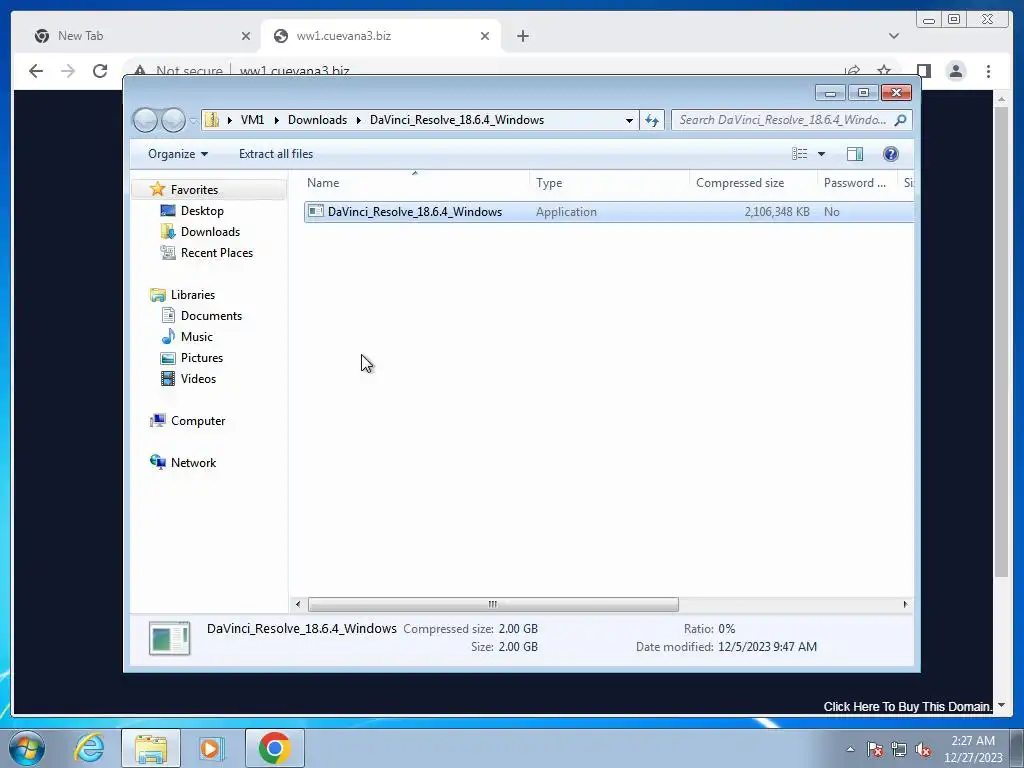Sort by the Password column header

(x=857, y=183)
